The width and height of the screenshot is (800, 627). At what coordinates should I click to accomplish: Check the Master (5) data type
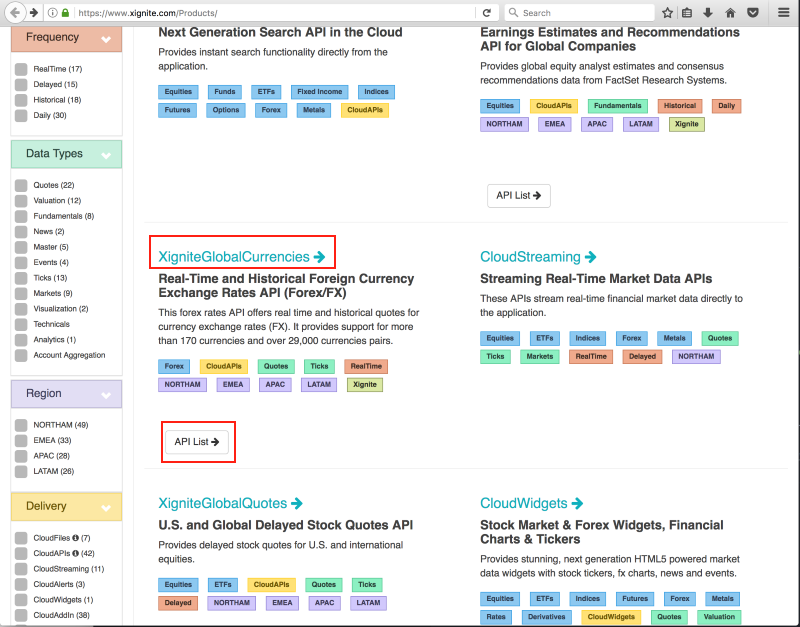point(21,247)
